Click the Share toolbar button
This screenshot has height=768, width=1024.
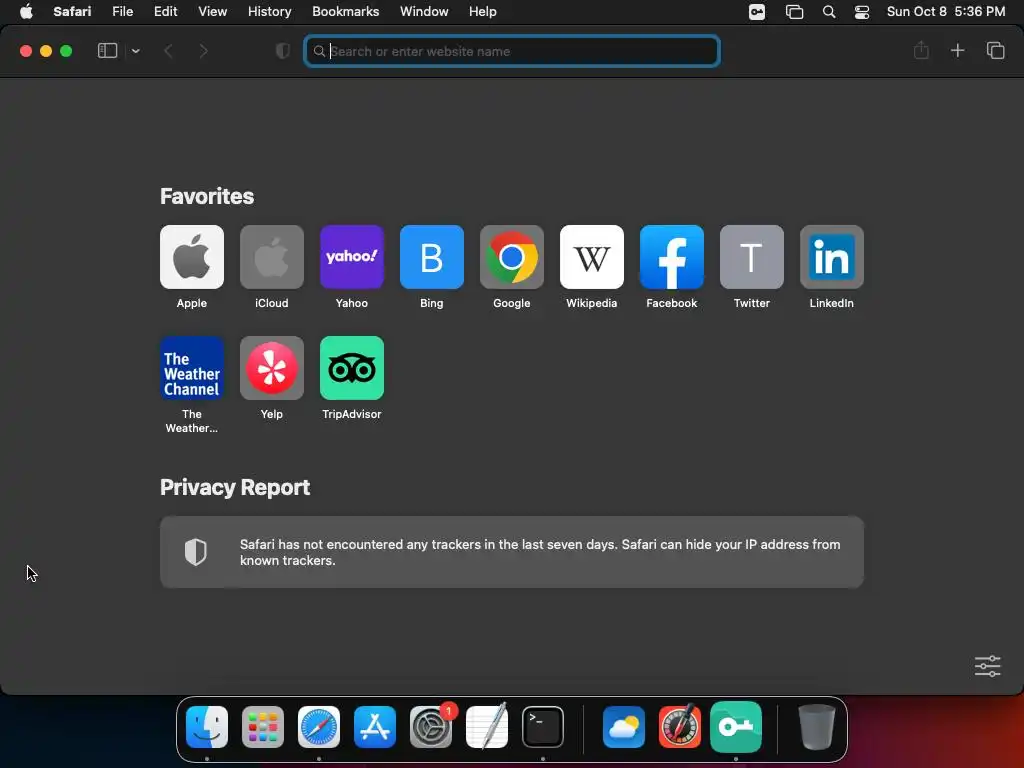[x=921, y=50]
